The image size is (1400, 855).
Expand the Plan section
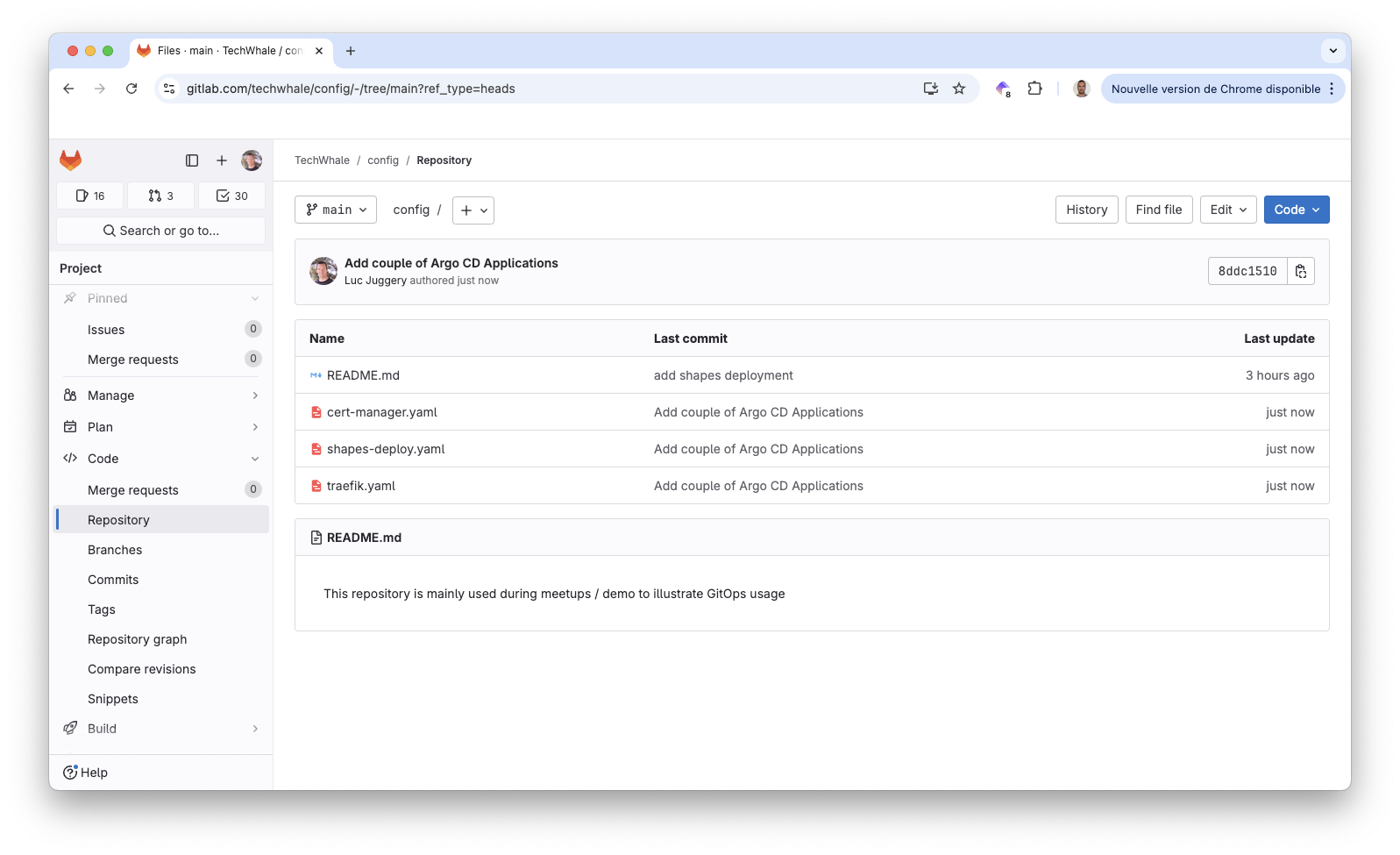(x=161, y=427)
